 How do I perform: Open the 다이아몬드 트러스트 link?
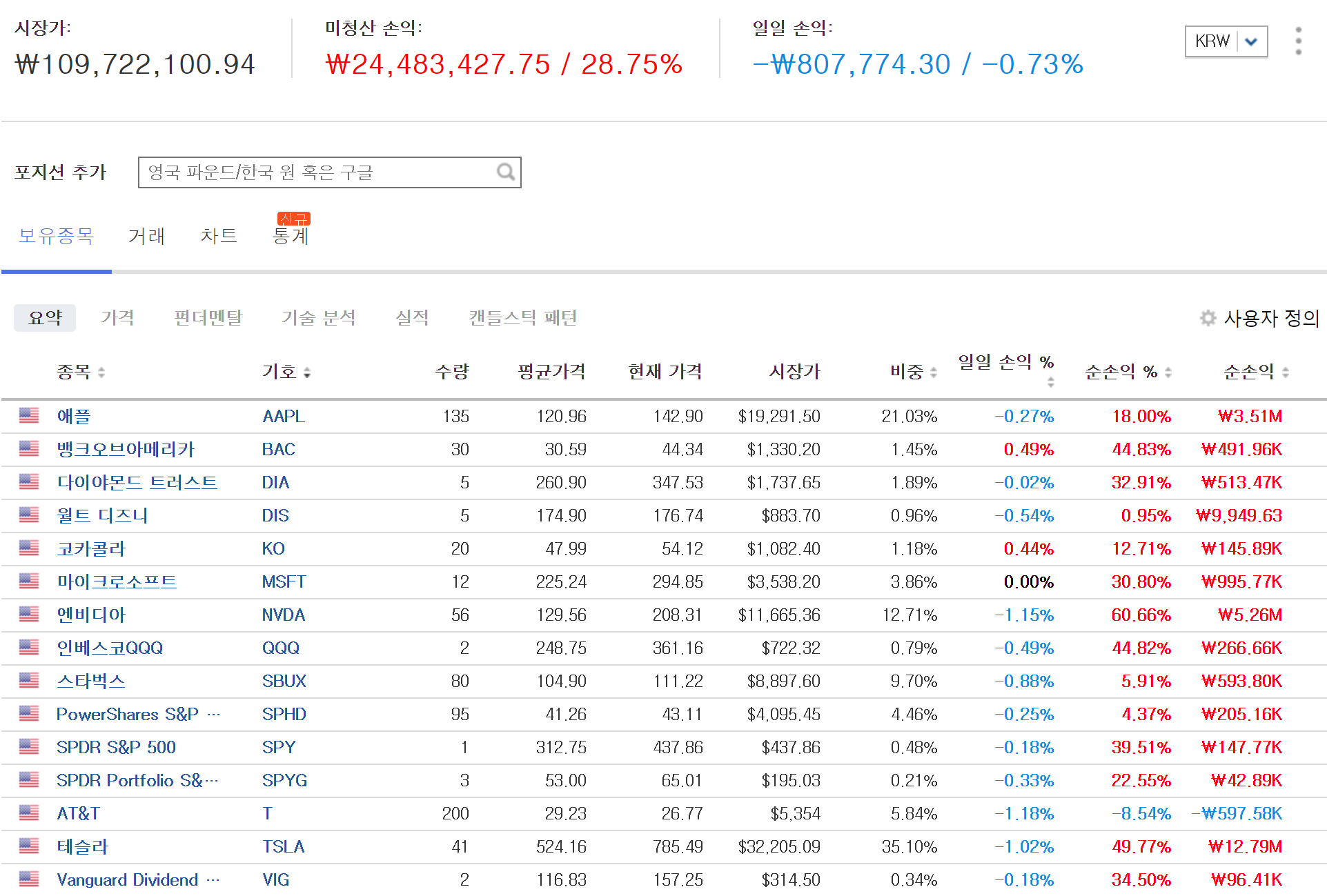[137, 483]
